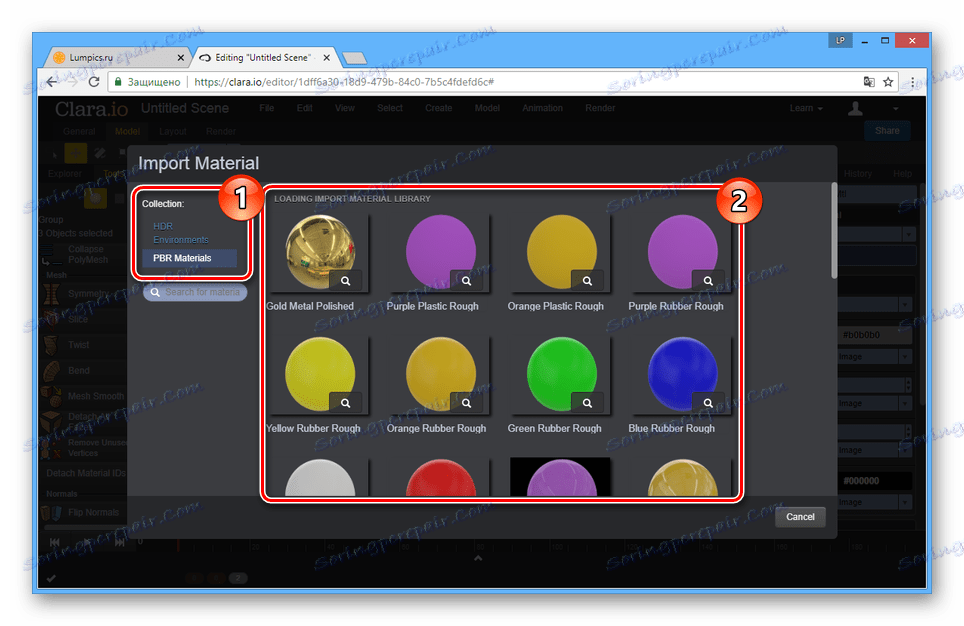The width and height of the screenshot is (964, 626).
Task: Open the Render menu in Clara.io
Action: click(600, 108)
